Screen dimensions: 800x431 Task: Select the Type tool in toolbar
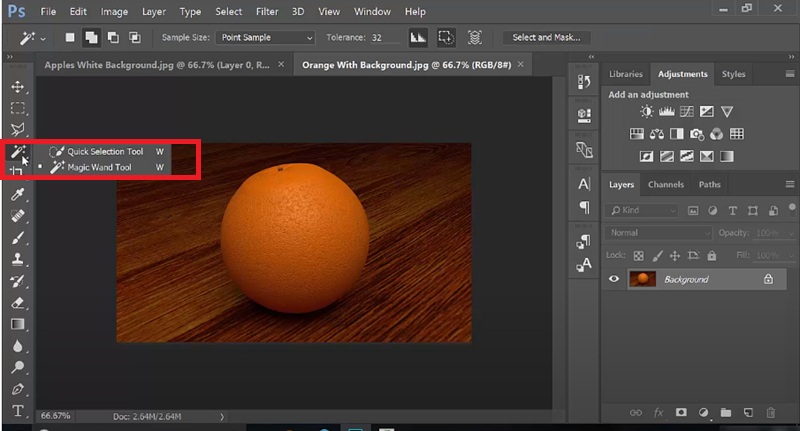tap(17, 411)
